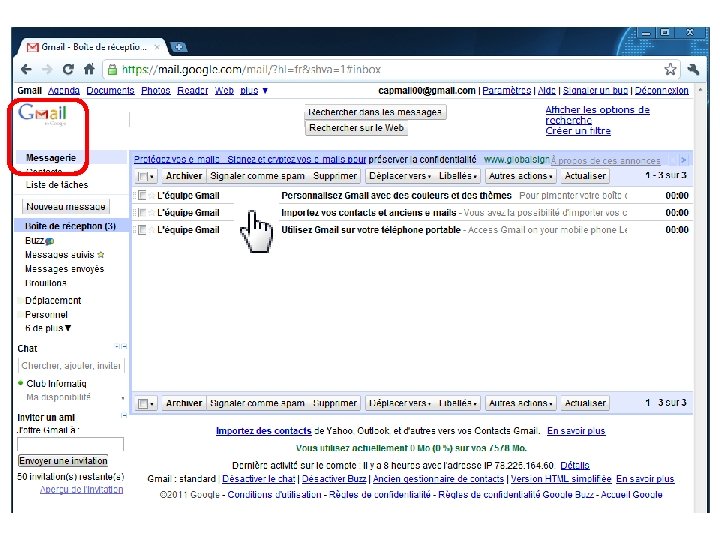Screen dimensions: 720x540
Task: Click the Buzz icon in sidebar
Action: click(50, 241)
